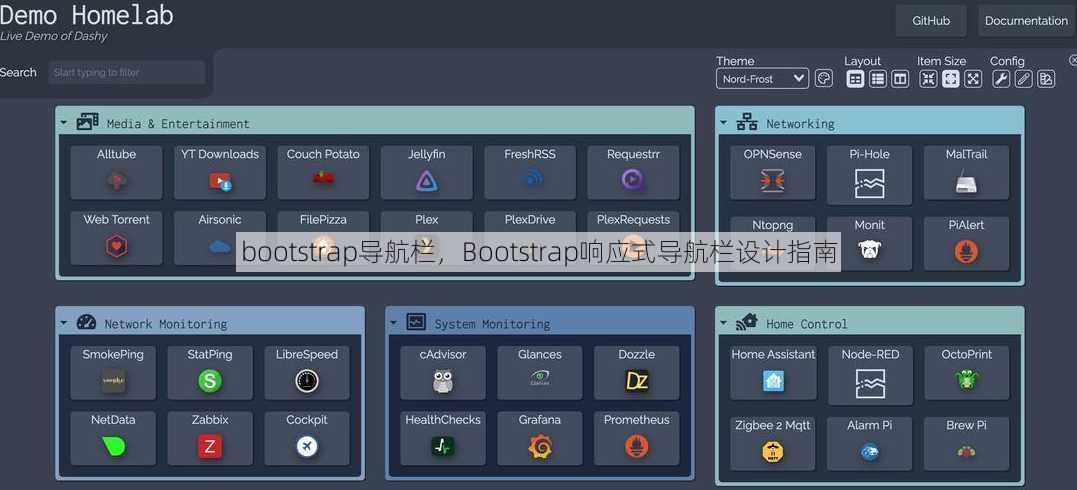Switch to horizontal column layout
The image size is (1077, 490).
pos(900,79)
